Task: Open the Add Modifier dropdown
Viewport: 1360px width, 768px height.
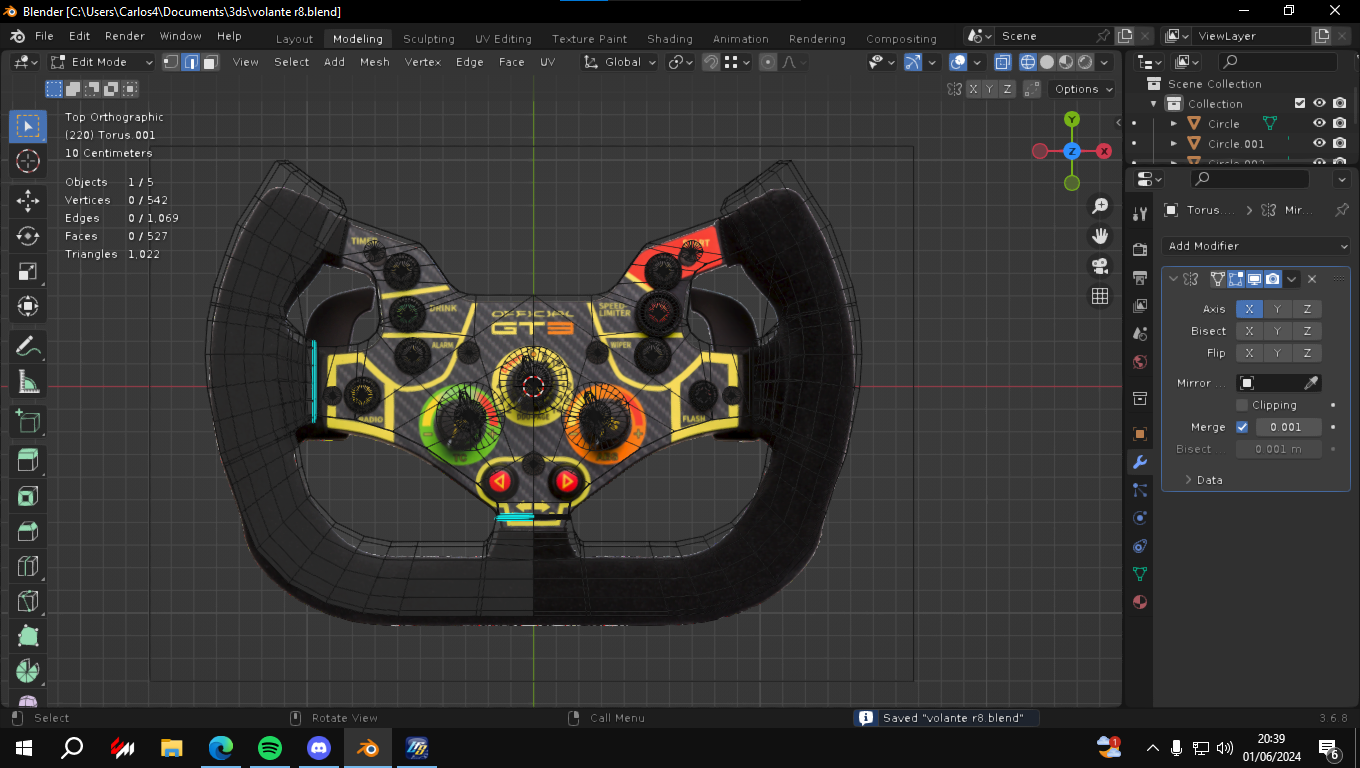Action: click(x=1257, y=246)
